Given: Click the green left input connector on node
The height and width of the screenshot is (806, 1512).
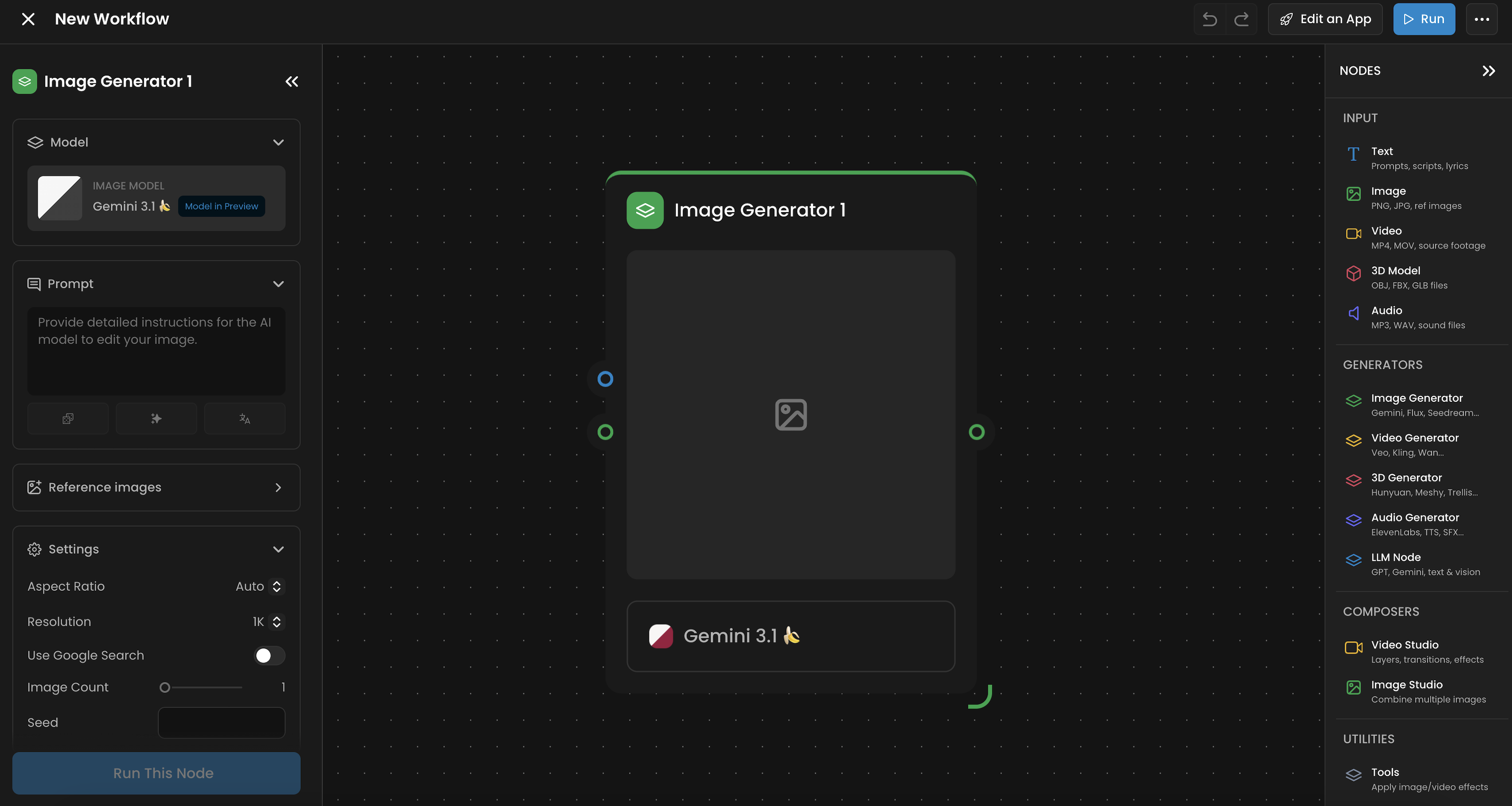Looking at the screenshot, I should [x=605, y=433].
